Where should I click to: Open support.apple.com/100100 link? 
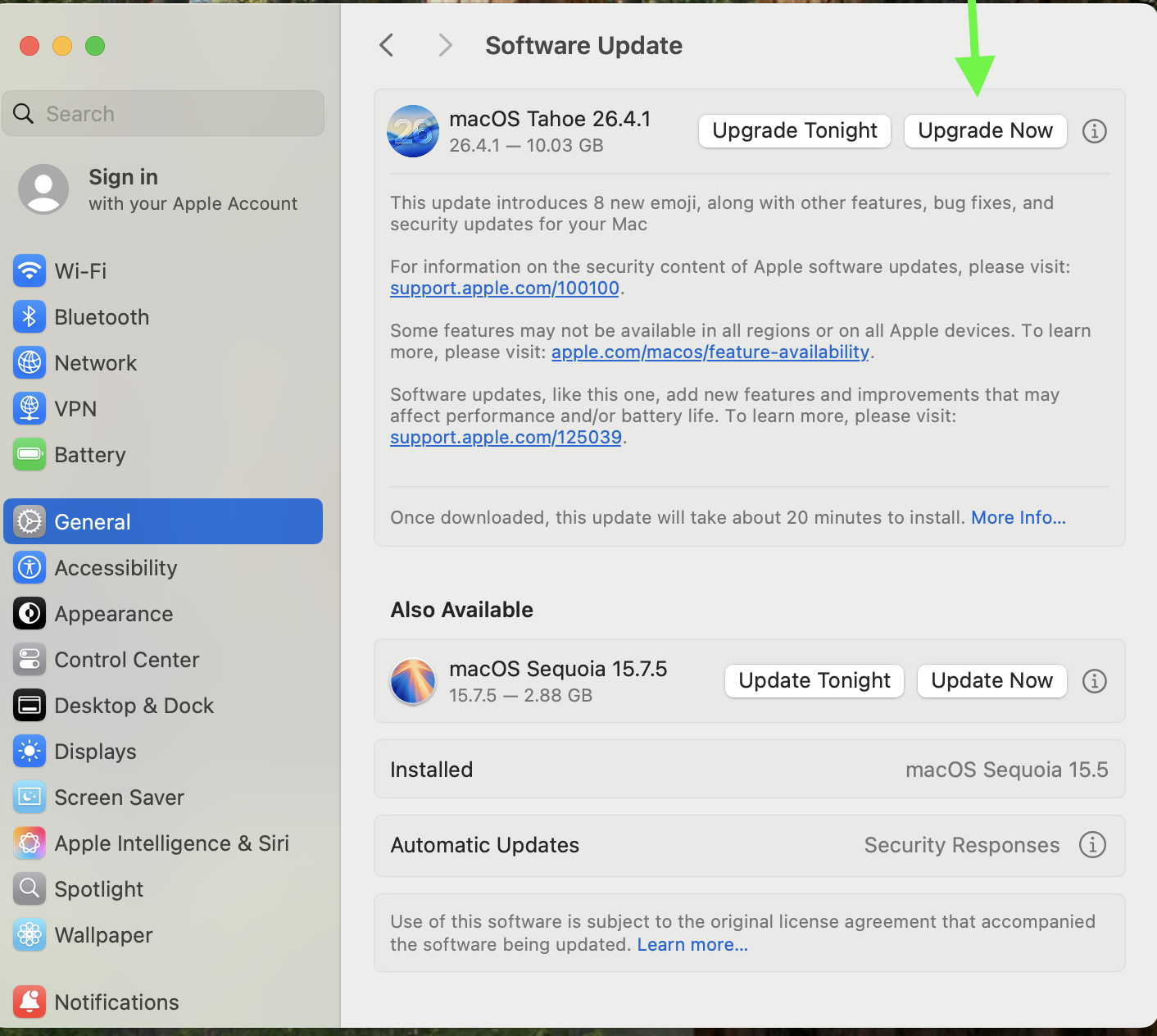(x=505, y=289)
